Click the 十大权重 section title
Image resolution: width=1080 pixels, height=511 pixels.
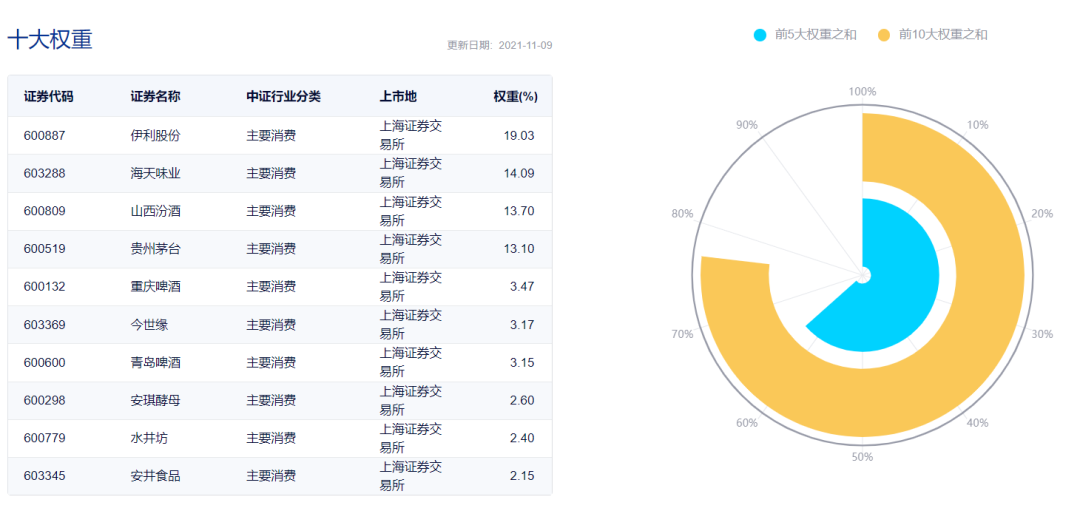click(x=50, y=39)
